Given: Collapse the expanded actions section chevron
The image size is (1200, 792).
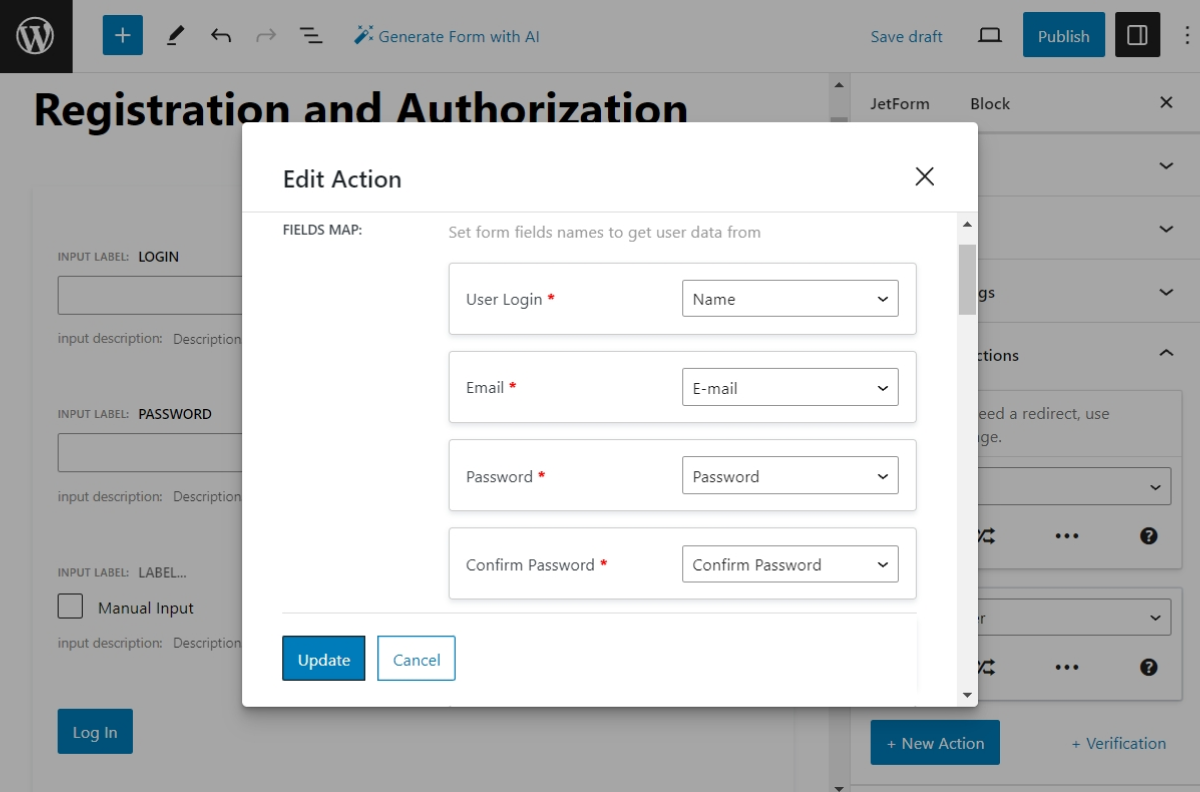Looking at the screenshot, I should 1164,352.
